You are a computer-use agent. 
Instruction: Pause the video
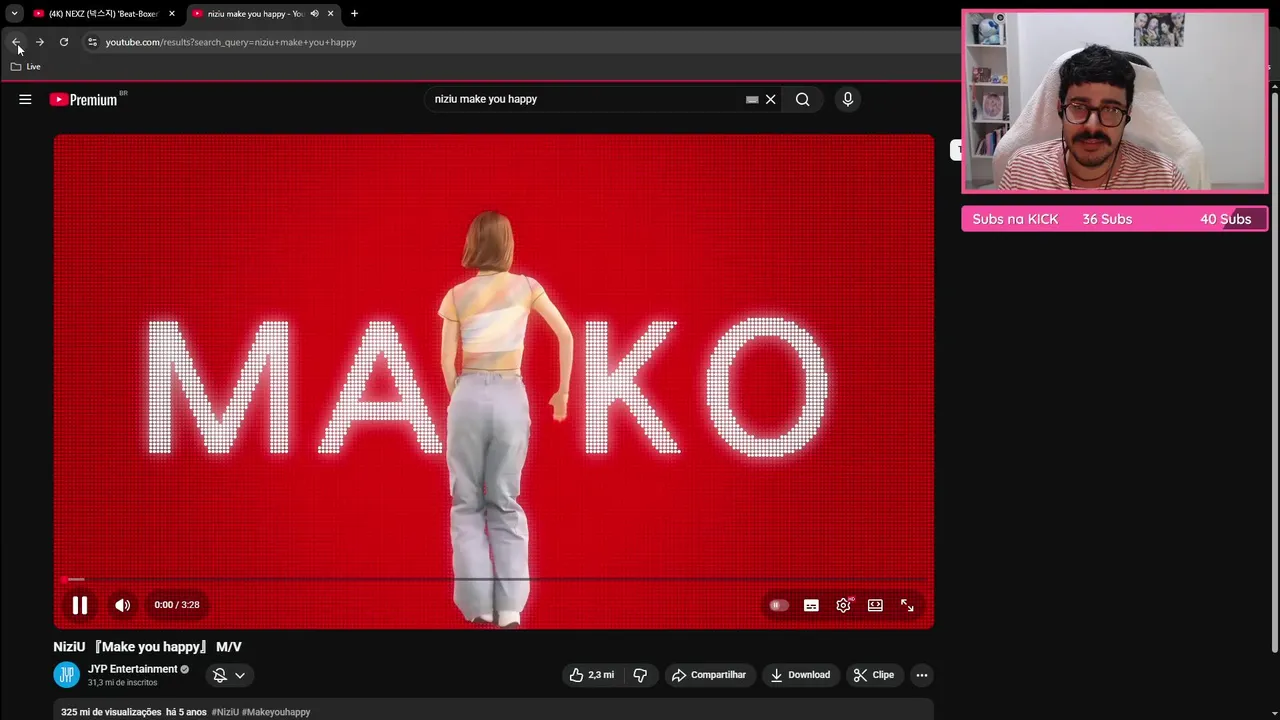click(x=80, y=605)
